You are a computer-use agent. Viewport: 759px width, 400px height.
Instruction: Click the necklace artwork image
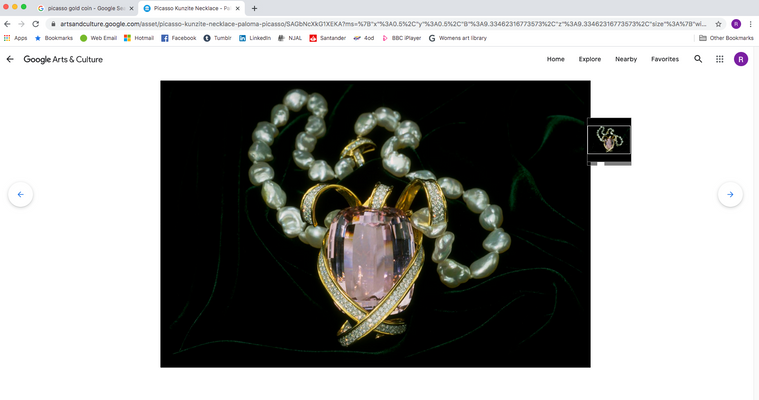coord(375,224)
